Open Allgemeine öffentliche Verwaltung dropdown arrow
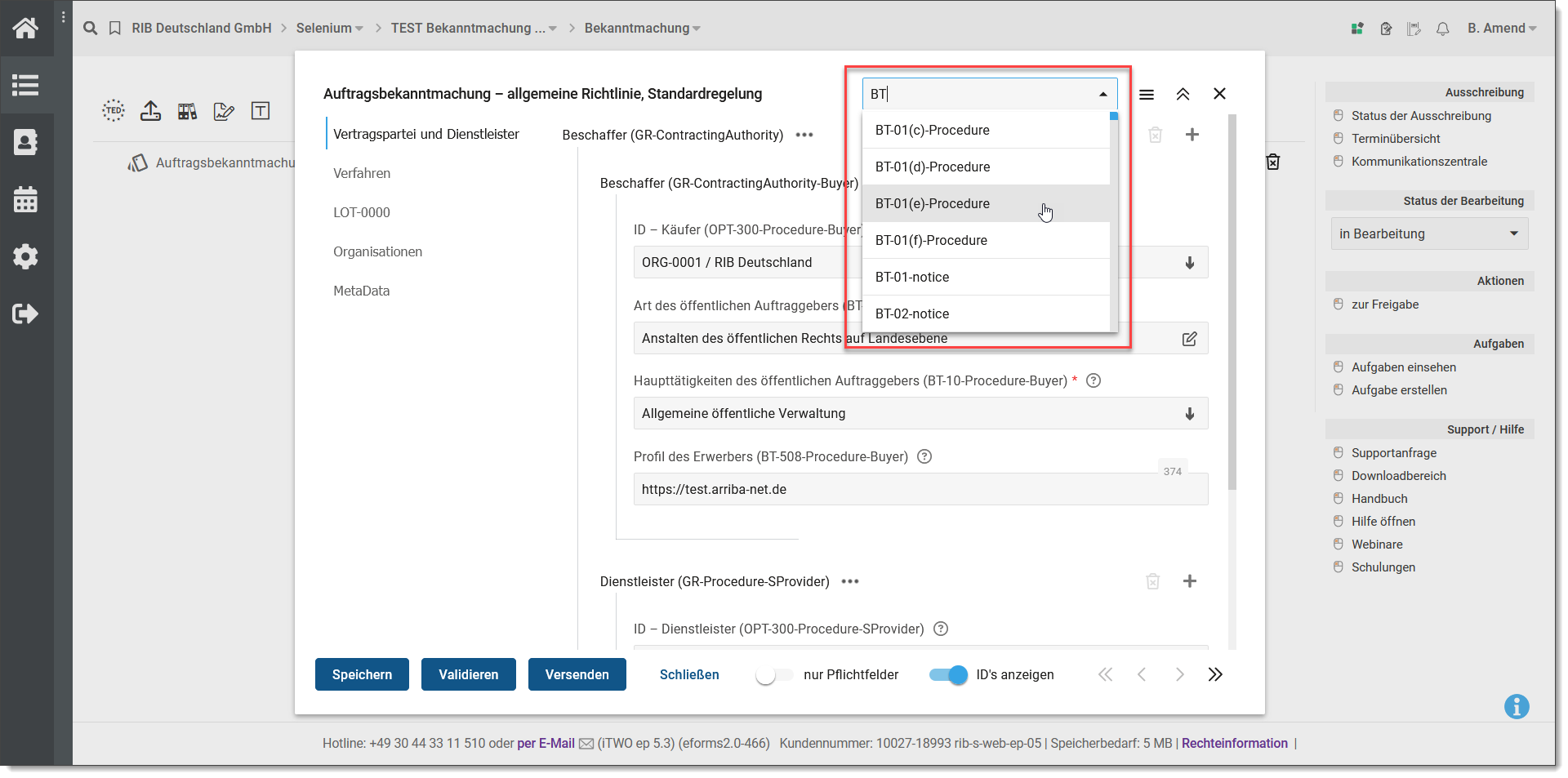The width and height of the screenshot is (1568, 778). [1190, 414]
